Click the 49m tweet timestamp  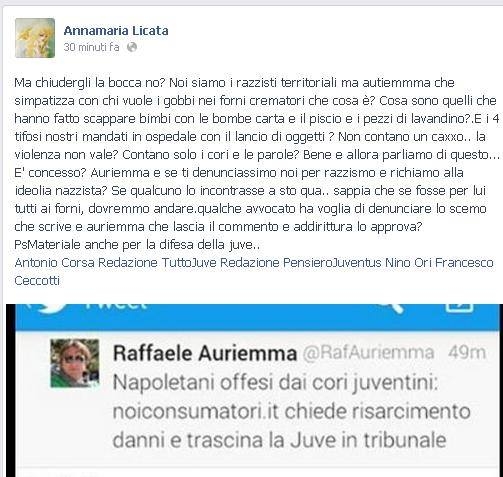pos(467,353)
